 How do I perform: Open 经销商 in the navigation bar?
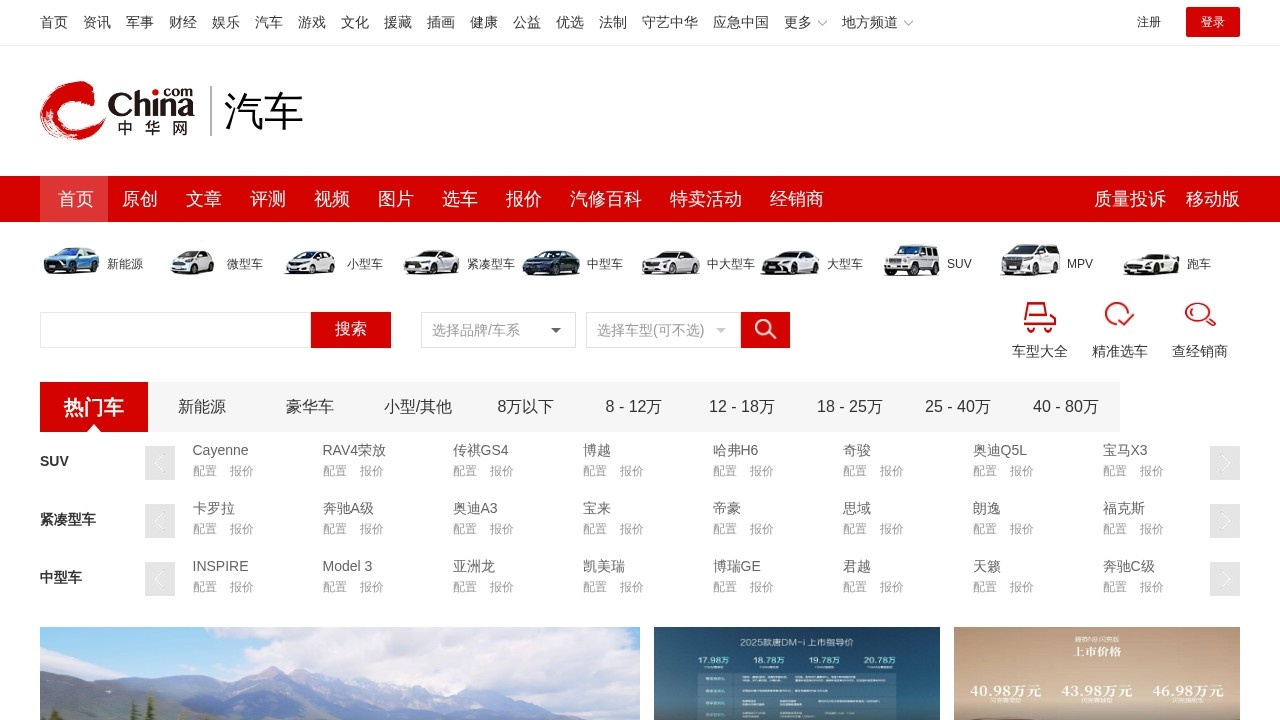(x=797, y=199)
